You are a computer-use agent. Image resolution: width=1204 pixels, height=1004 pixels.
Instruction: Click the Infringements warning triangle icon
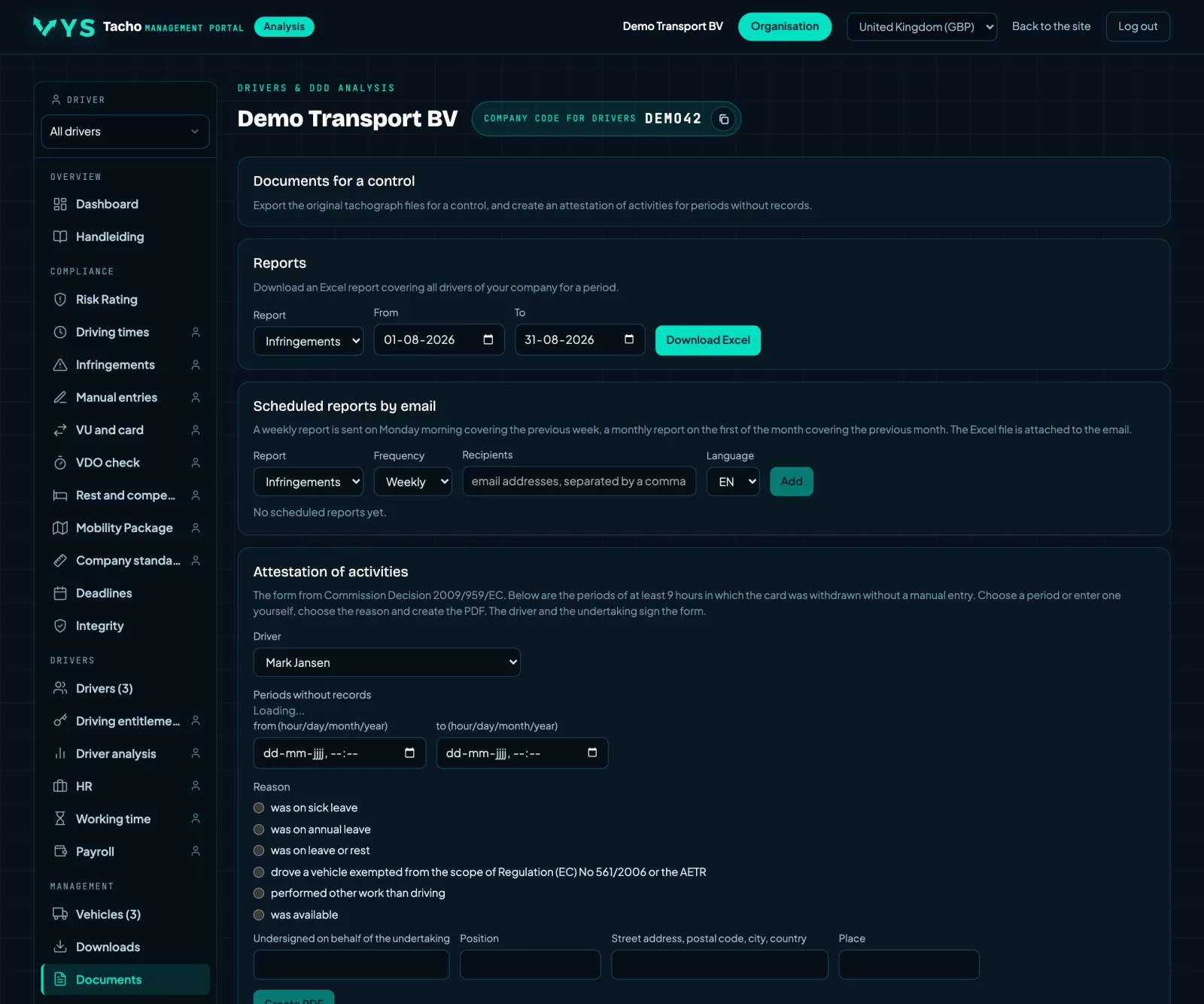(x=60, y=364)
